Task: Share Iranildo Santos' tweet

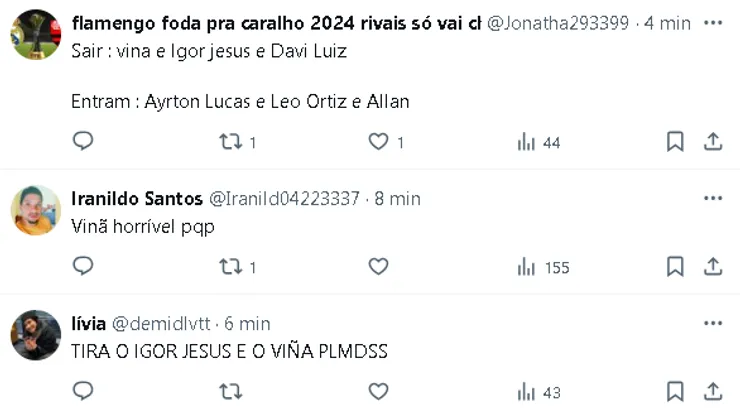Action: tap(713, 266)
